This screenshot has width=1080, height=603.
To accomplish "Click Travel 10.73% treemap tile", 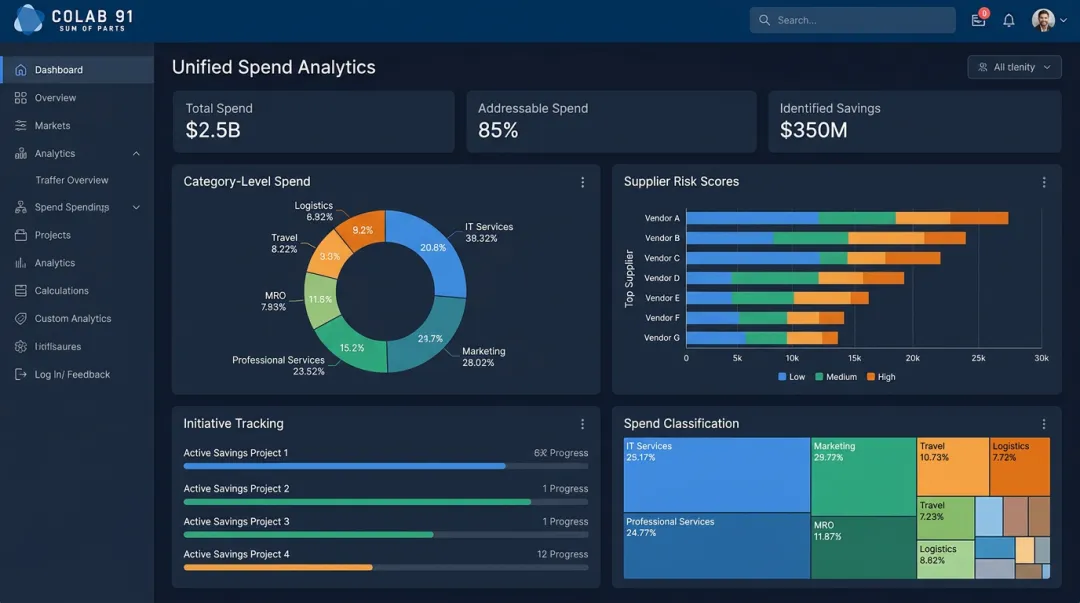I will (953, 467).
